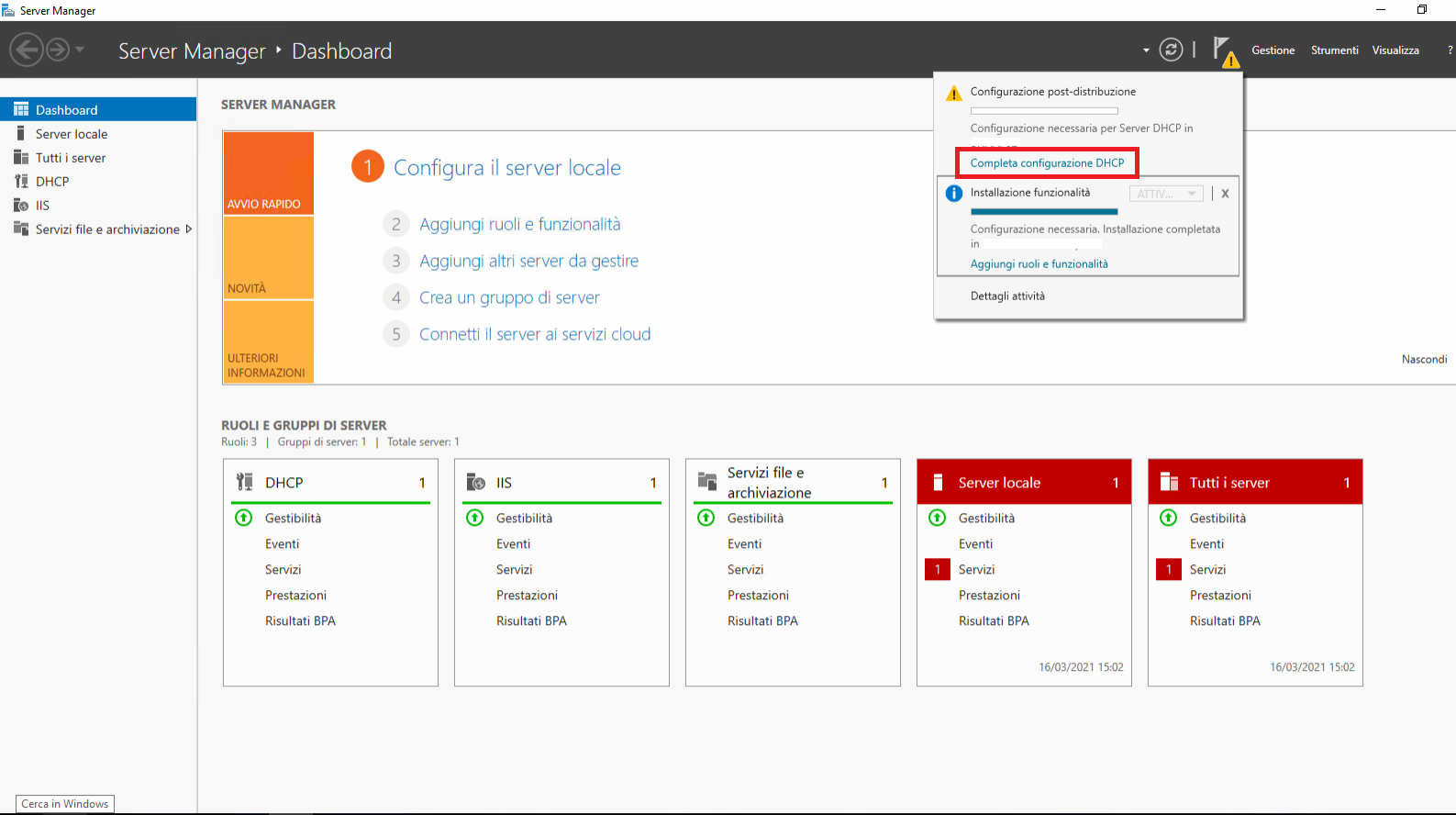Open the Visualizza menu
The width and height of the screenshot is (1456, 815).
[1395, 50]
